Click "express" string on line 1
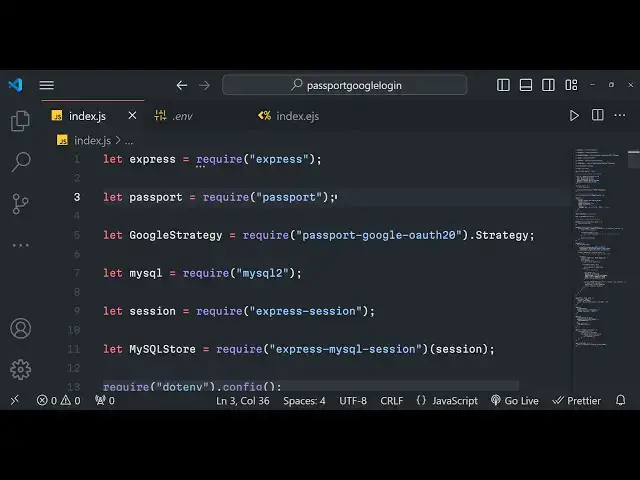This screenshot has width=640, height=480. click(x=279, y=159)
